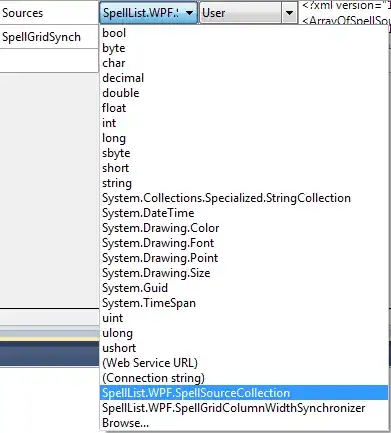
Task: Choose decimal from the type list
Action: click(244, 78)
